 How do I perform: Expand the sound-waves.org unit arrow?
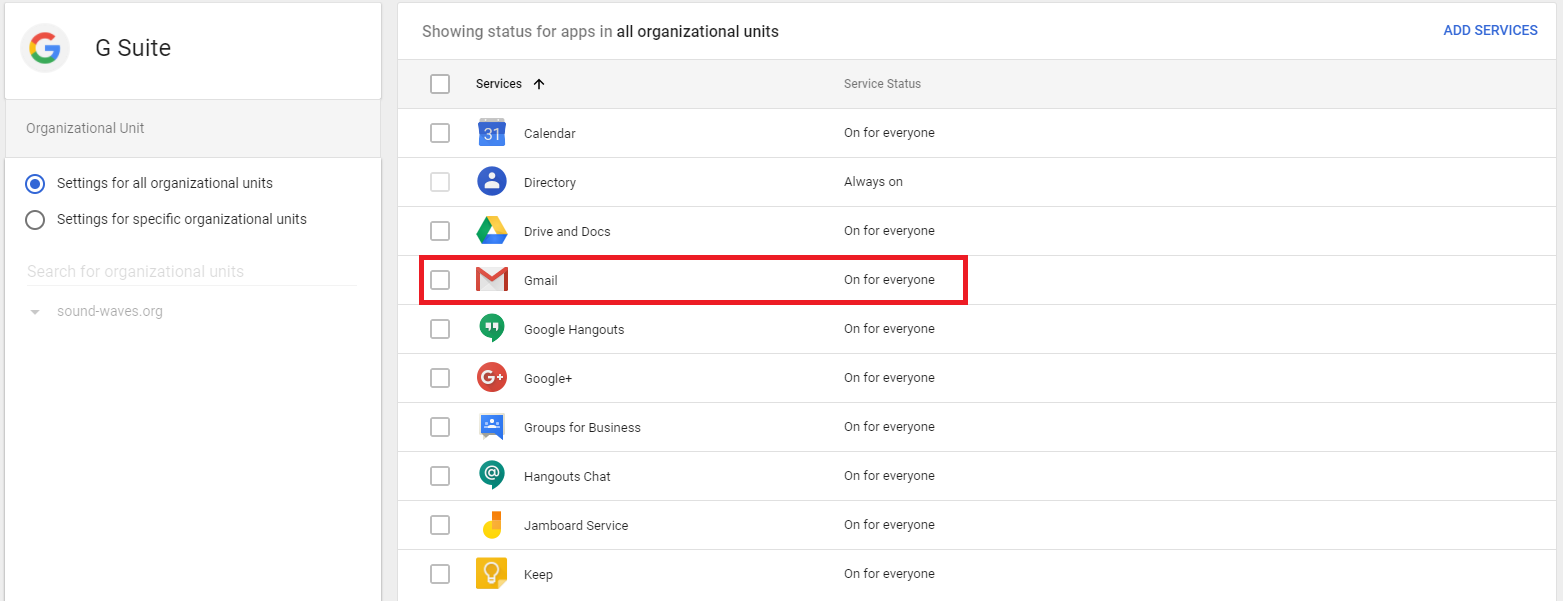(x=35, y=312)
